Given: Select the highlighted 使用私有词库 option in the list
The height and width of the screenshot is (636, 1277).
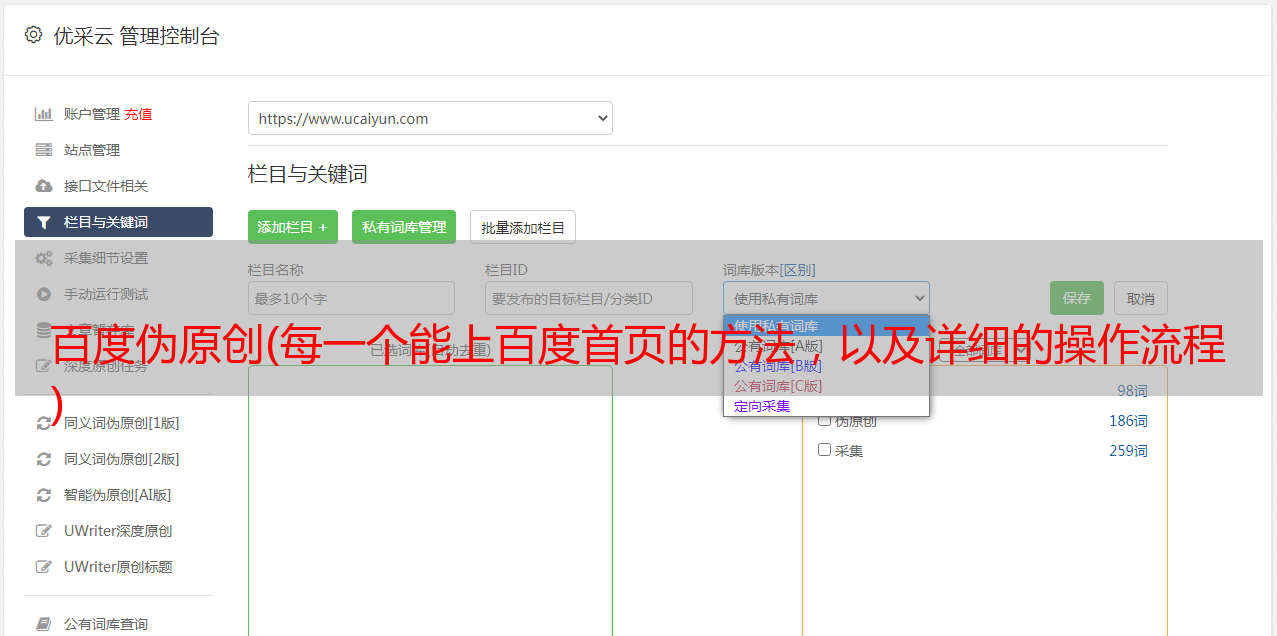Looking at the screenshot, I should tap(826, 326).
